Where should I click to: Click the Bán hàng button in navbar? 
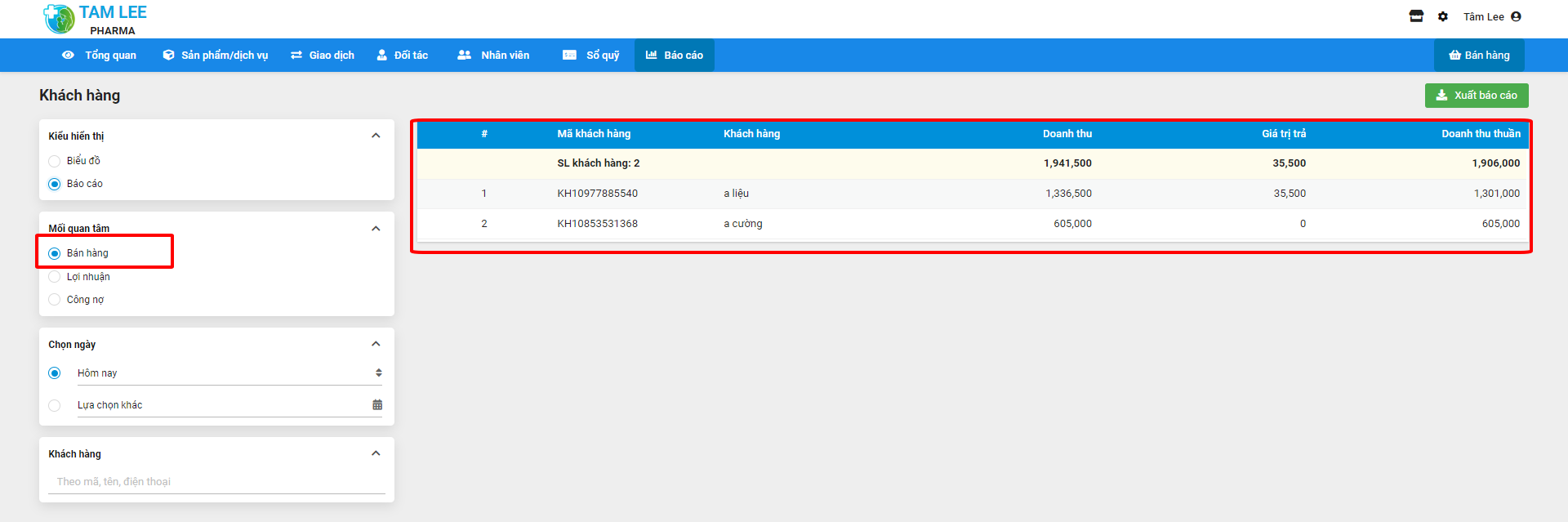click(x=1479, y=55)
